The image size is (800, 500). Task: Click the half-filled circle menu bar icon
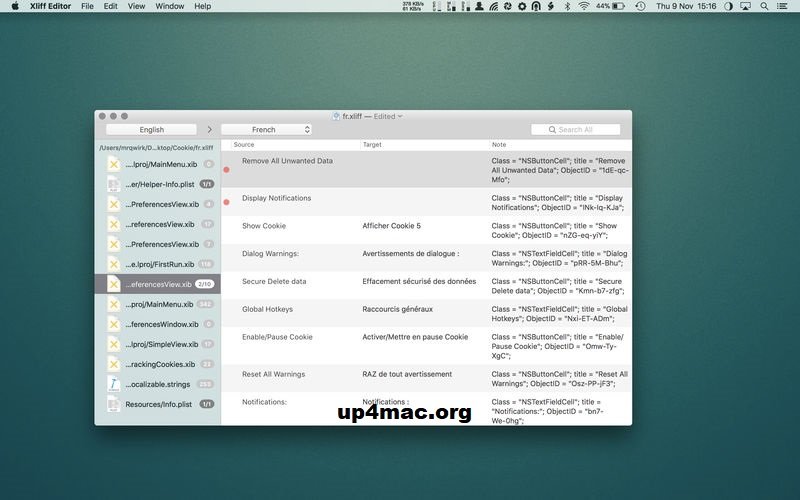[729, 6]
